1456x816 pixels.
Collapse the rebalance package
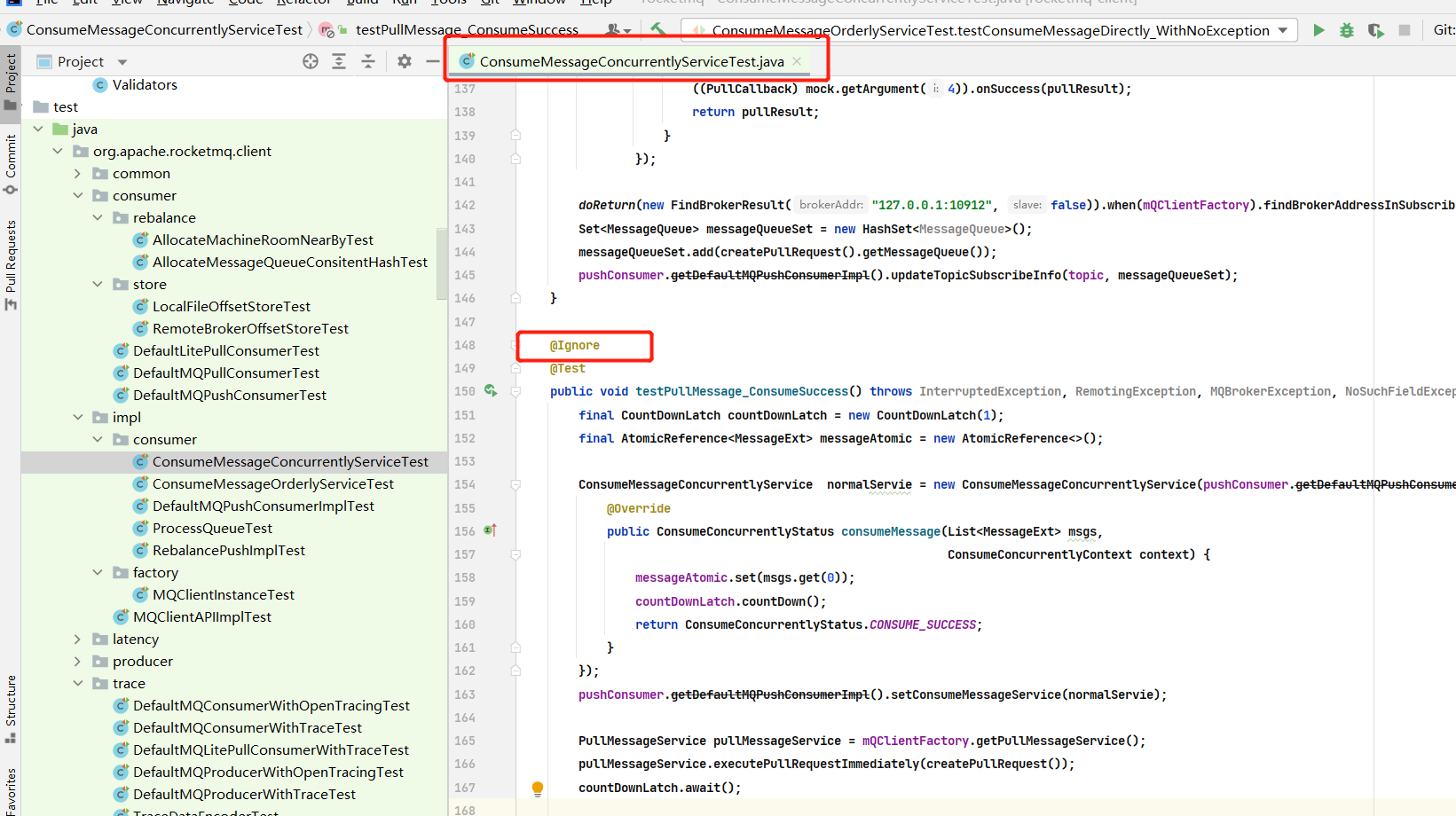click(x=98, y=217)
